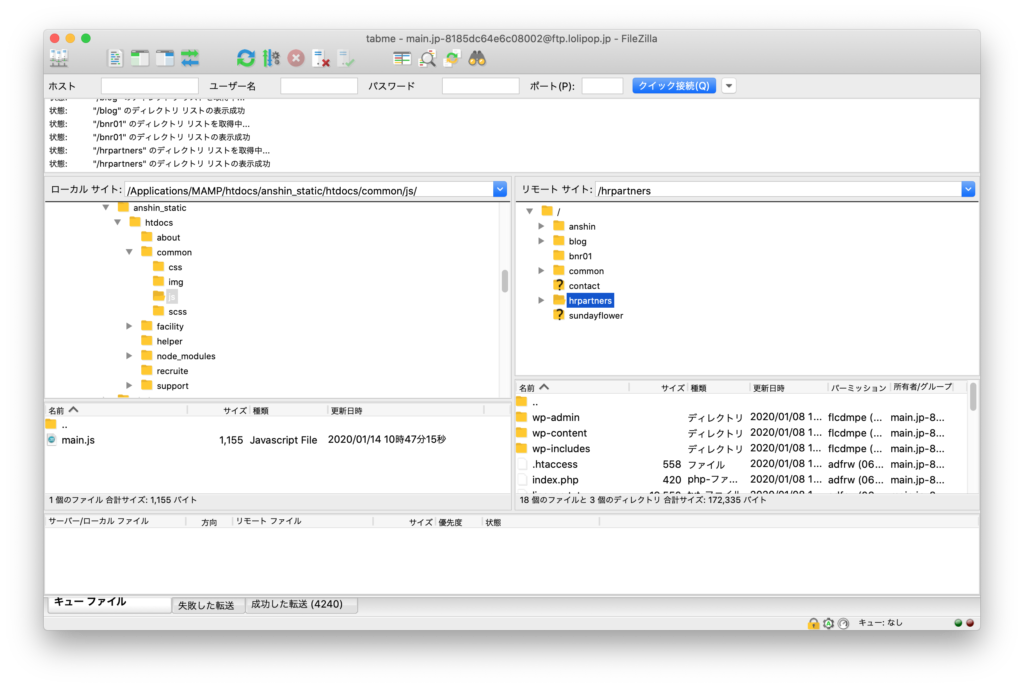This screenshot has height=688, width=1024.
Task: Switch to the 成功した転送 (4240) tab
Action: click(301, 605)
